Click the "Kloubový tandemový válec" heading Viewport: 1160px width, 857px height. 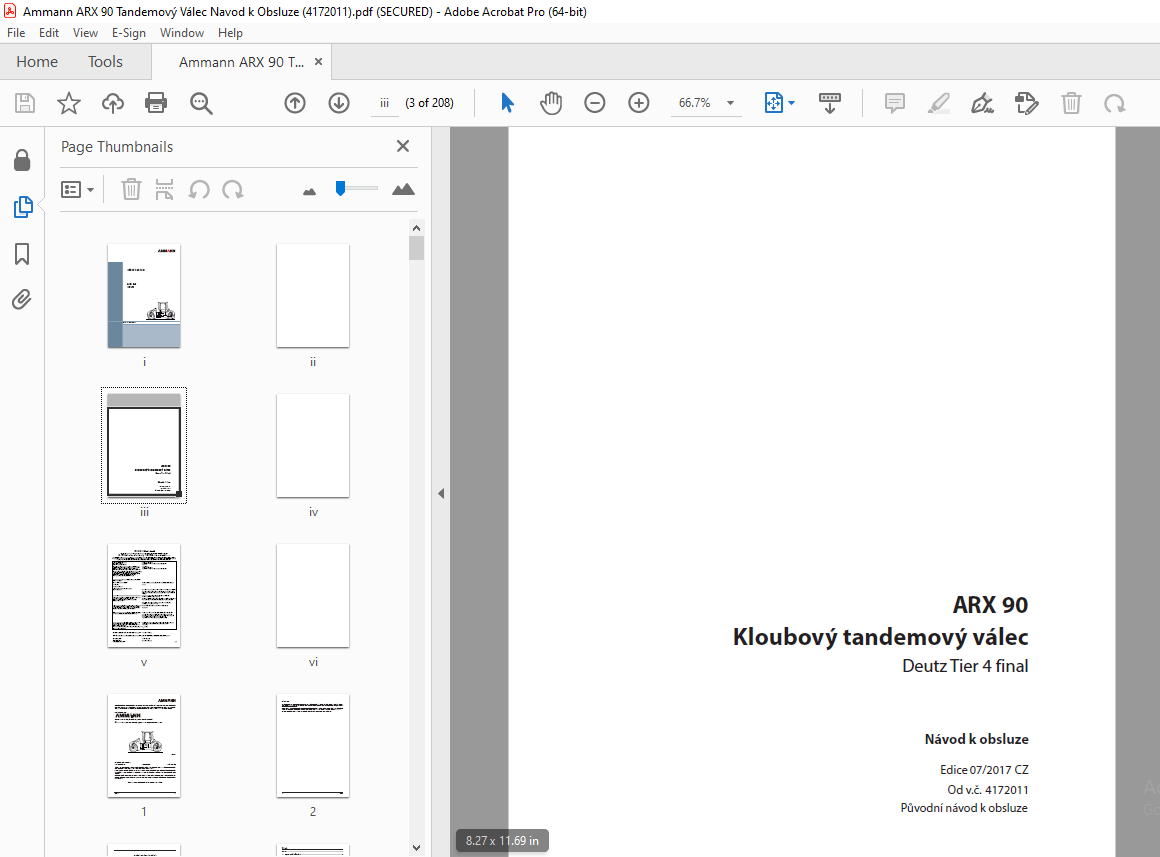click(x=880, y=636)
